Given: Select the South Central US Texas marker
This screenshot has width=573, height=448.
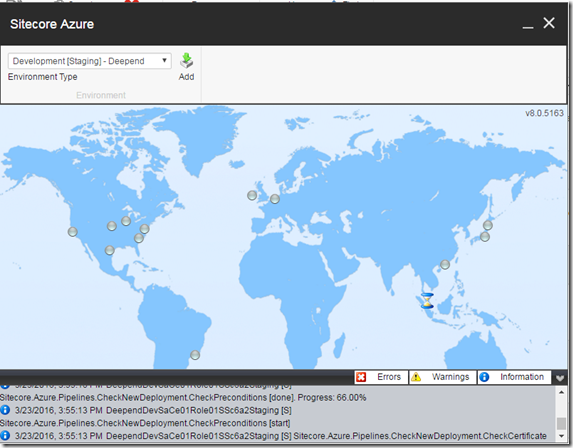Looking at the screenshot, I should [x=109, y=250].
